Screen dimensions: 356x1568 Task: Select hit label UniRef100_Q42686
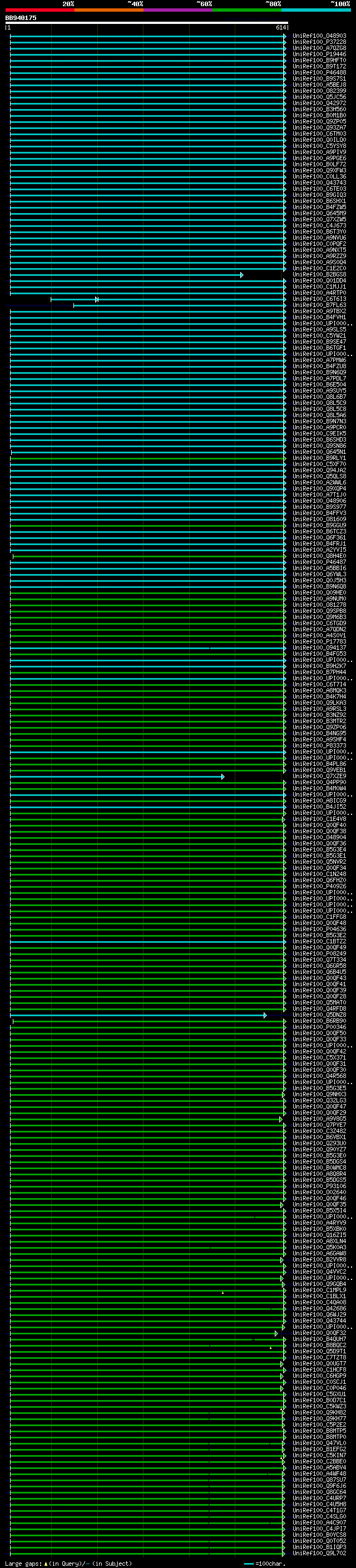tap(319, 1309)
